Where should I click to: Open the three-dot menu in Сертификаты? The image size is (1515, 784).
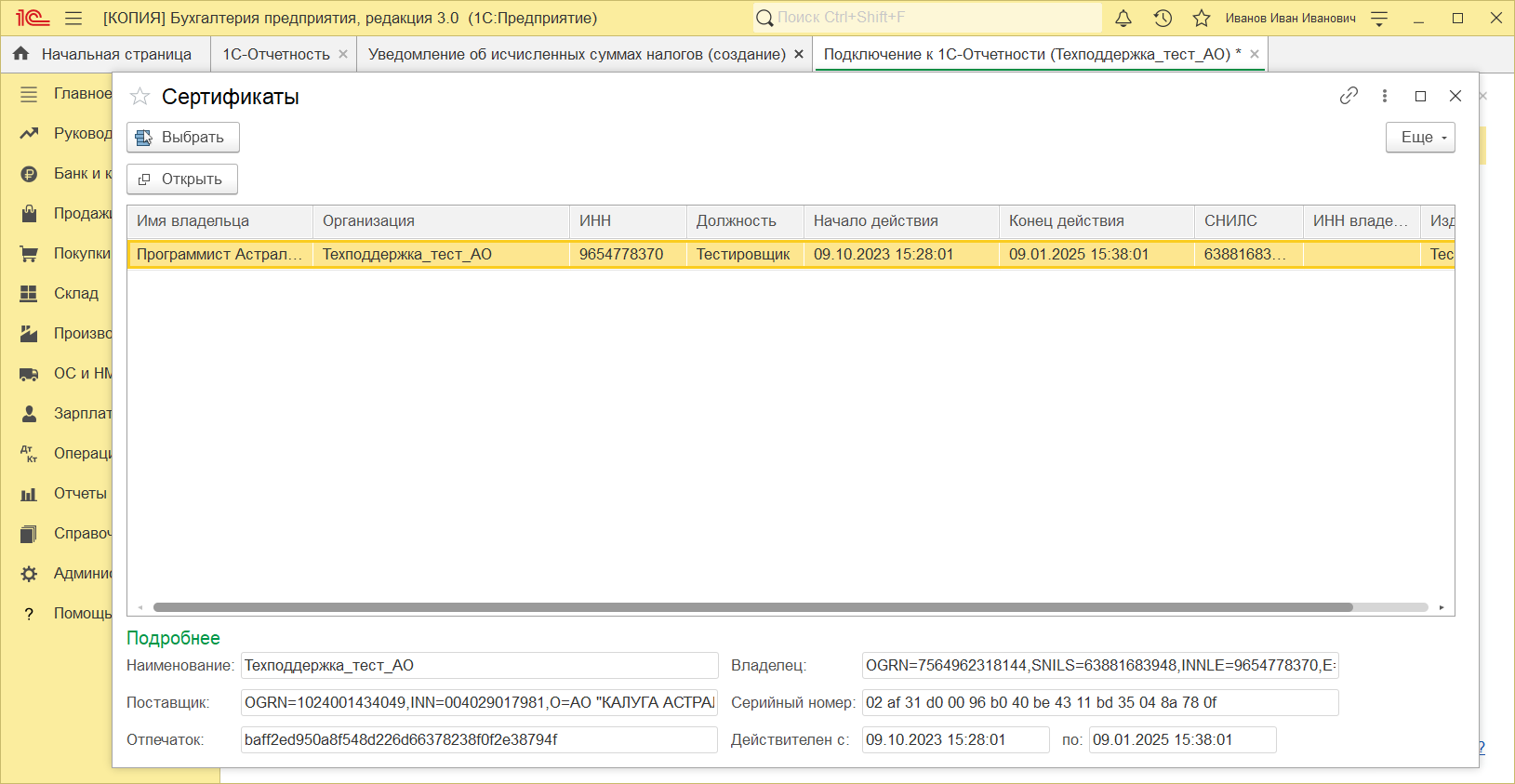click(1385, 95)
